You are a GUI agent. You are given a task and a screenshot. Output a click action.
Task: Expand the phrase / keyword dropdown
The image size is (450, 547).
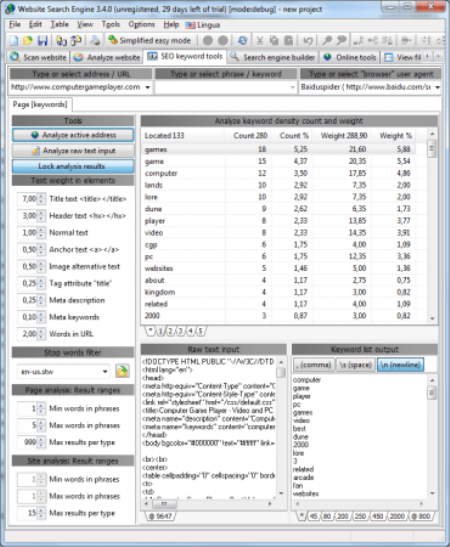(x=292, y=87)
